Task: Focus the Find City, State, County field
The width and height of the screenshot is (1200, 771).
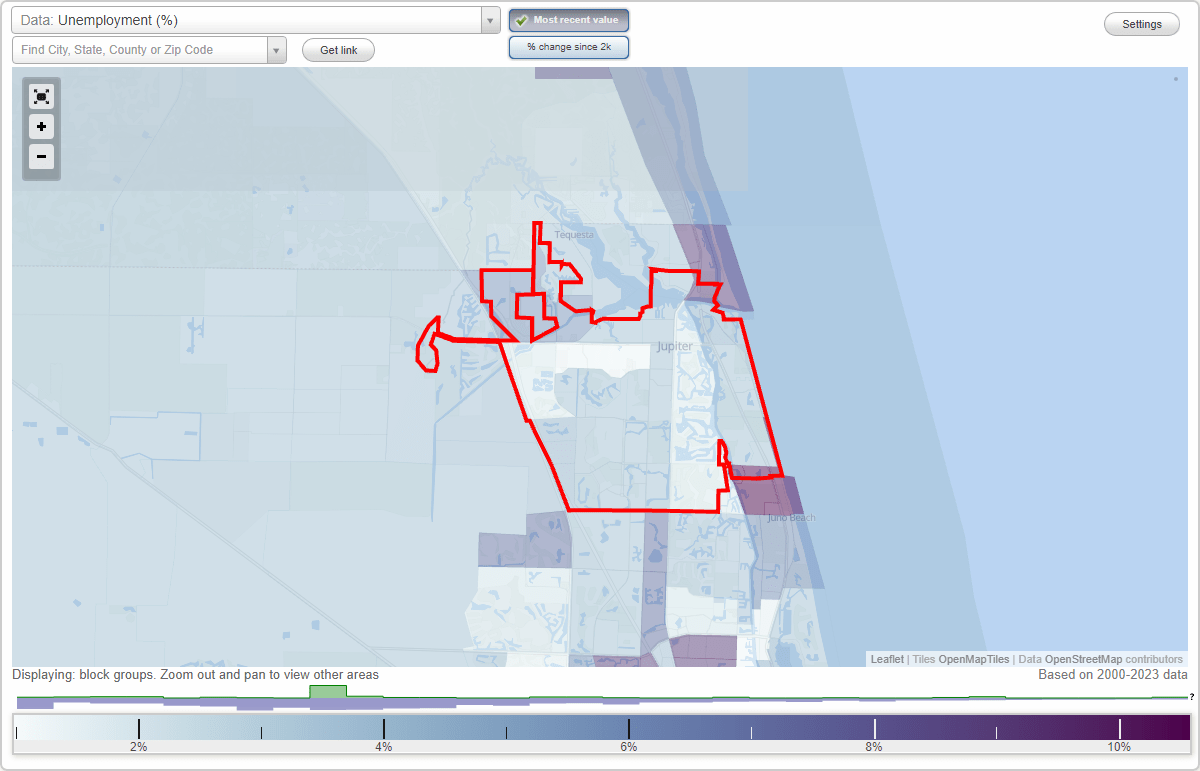Action: tap(140, 50)
